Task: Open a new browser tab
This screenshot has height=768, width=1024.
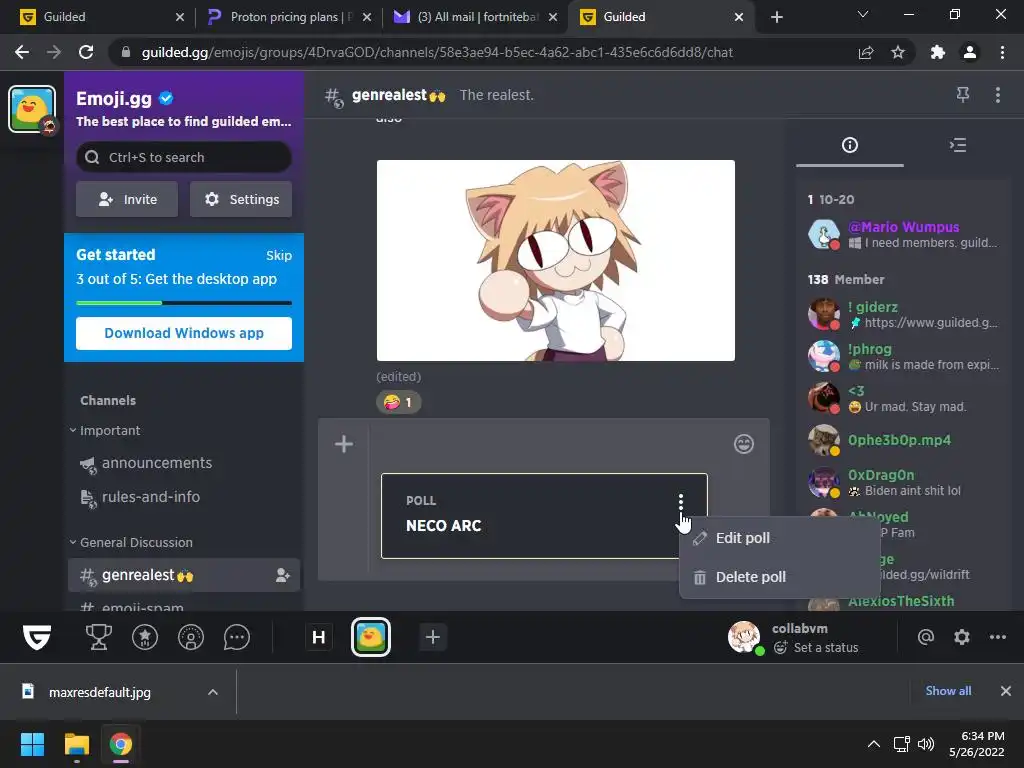Action: [x=776, y=17]
